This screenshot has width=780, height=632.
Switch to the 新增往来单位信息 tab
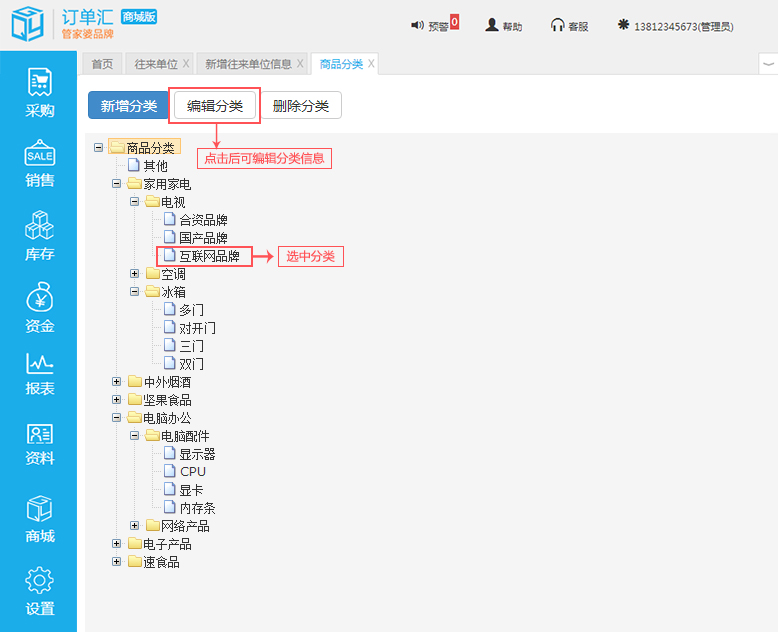(x=248, y=64)
